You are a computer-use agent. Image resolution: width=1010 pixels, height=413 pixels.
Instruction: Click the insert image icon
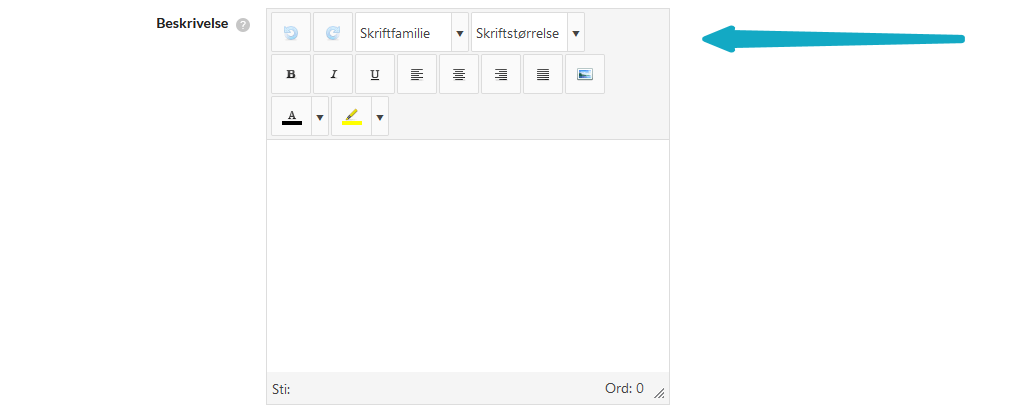coord(585,74)
